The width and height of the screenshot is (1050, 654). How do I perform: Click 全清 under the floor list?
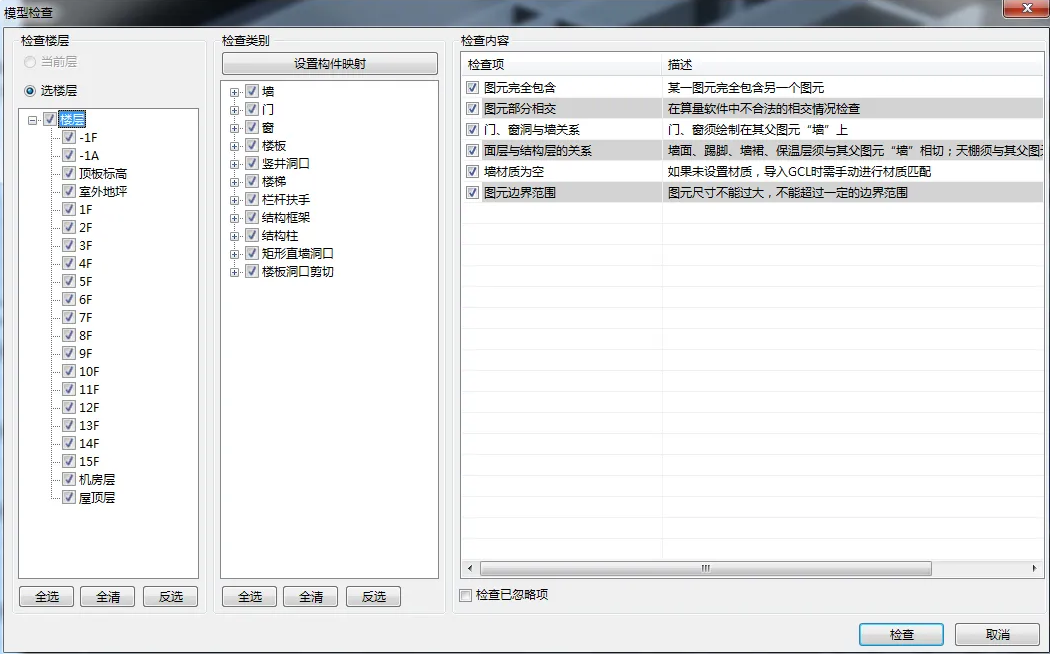pyautogui.click(x=108, y=596)
